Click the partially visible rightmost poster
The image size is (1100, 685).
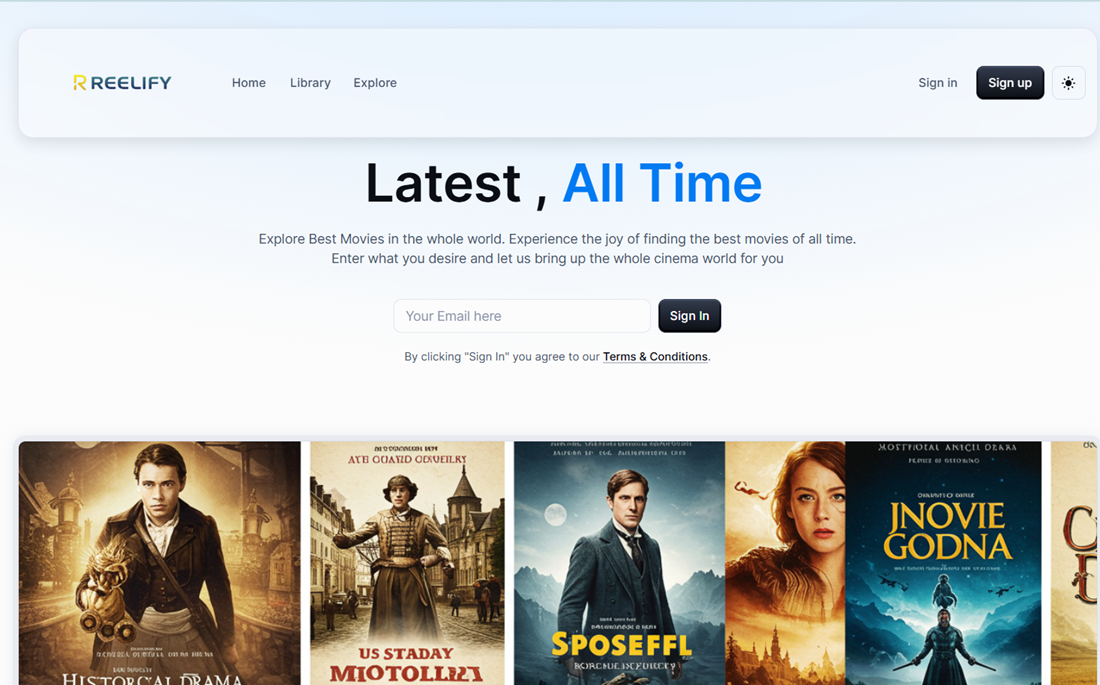click(1075, 563)
